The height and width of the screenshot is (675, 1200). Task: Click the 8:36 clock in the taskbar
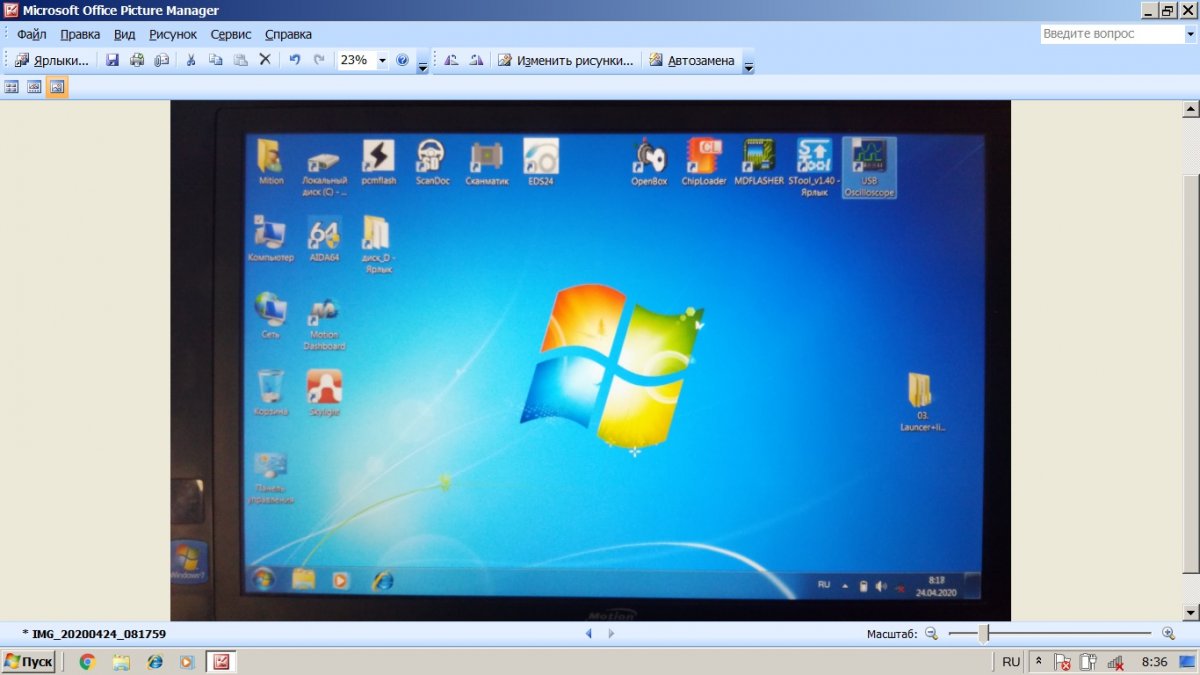1154,662
